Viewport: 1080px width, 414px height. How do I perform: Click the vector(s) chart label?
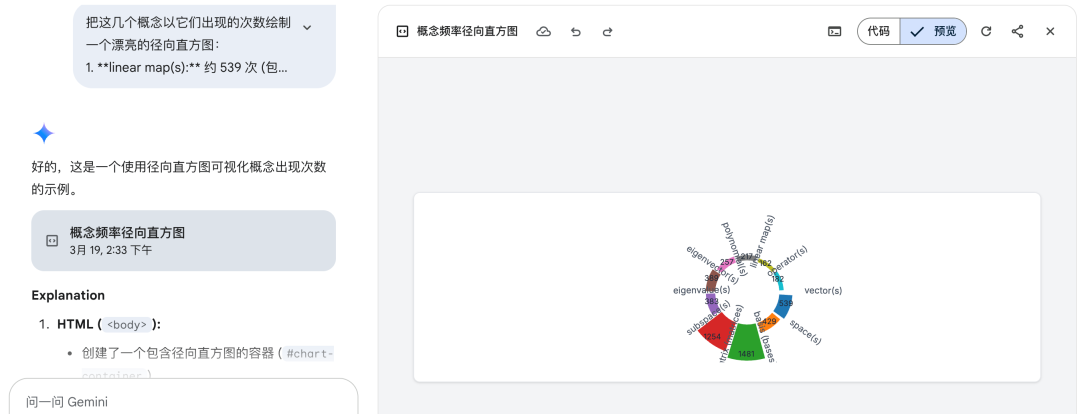coord(823,291)
